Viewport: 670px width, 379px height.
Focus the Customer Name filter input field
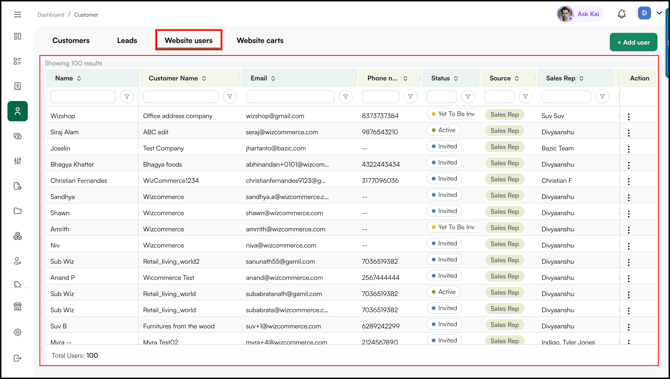pyautogui.click(x=181, y=97)
